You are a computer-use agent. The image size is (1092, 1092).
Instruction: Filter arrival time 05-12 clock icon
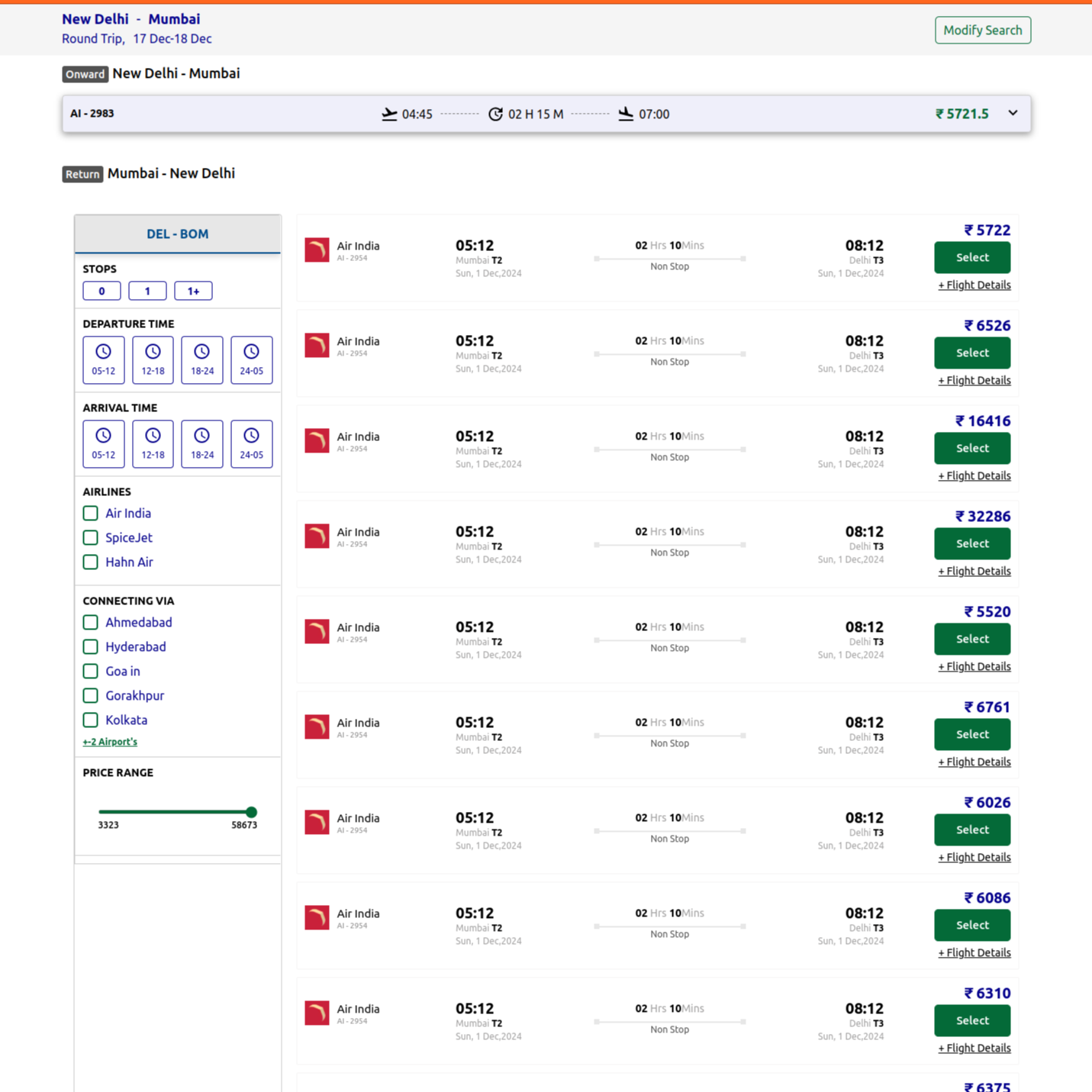pyautogui.click(x=103, y=436)
